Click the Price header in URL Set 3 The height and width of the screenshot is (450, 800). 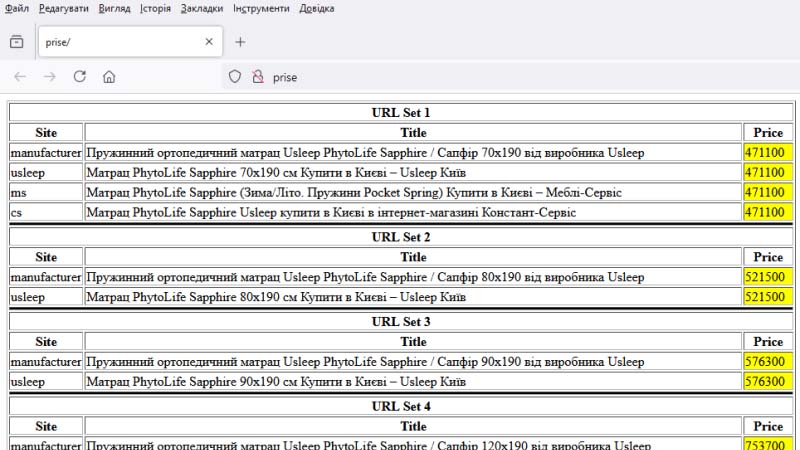tap(768, 342)
